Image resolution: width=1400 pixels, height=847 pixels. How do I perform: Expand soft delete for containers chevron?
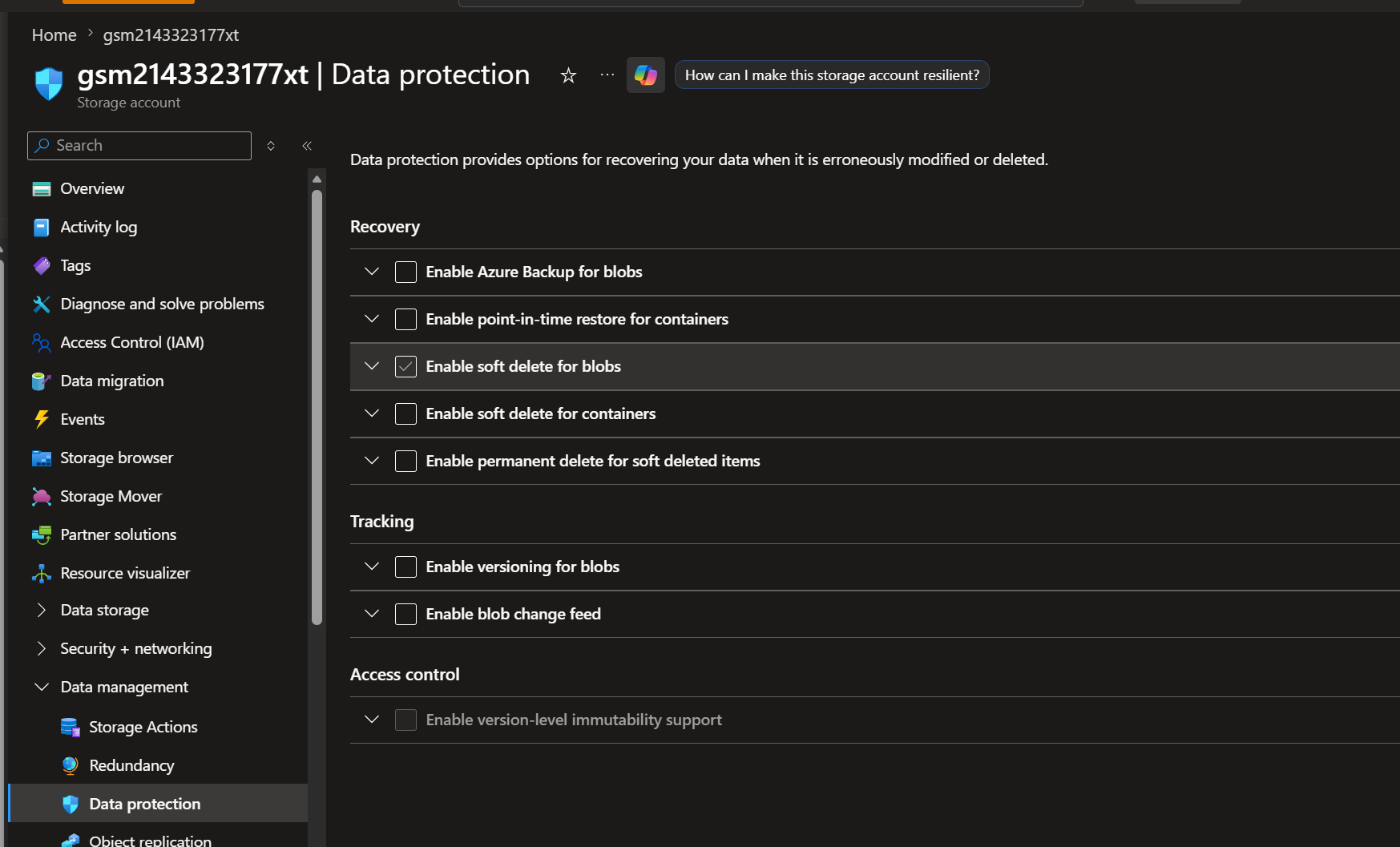(372, 414)
